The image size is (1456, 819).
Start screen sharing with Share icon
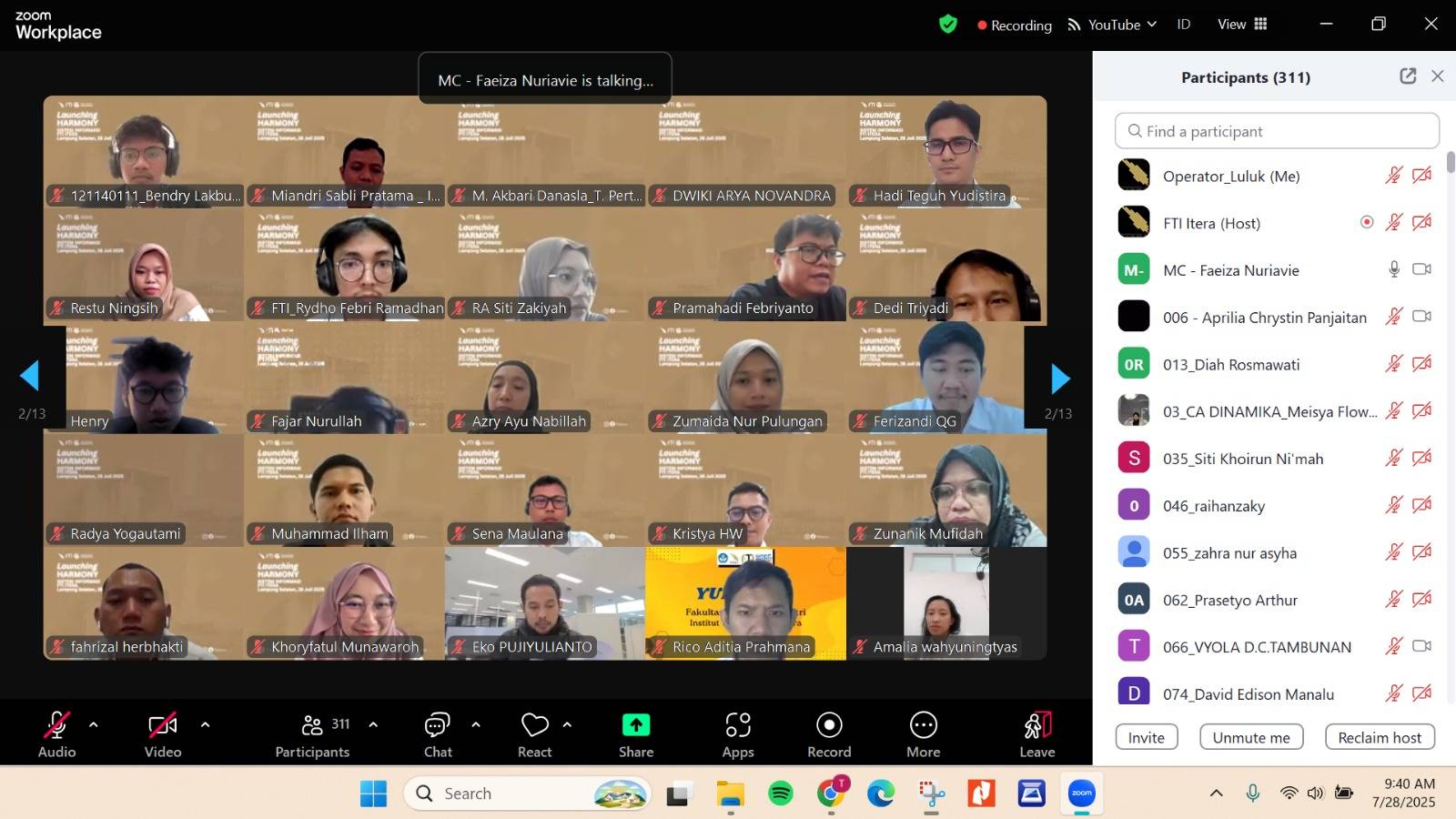[636, 725]
